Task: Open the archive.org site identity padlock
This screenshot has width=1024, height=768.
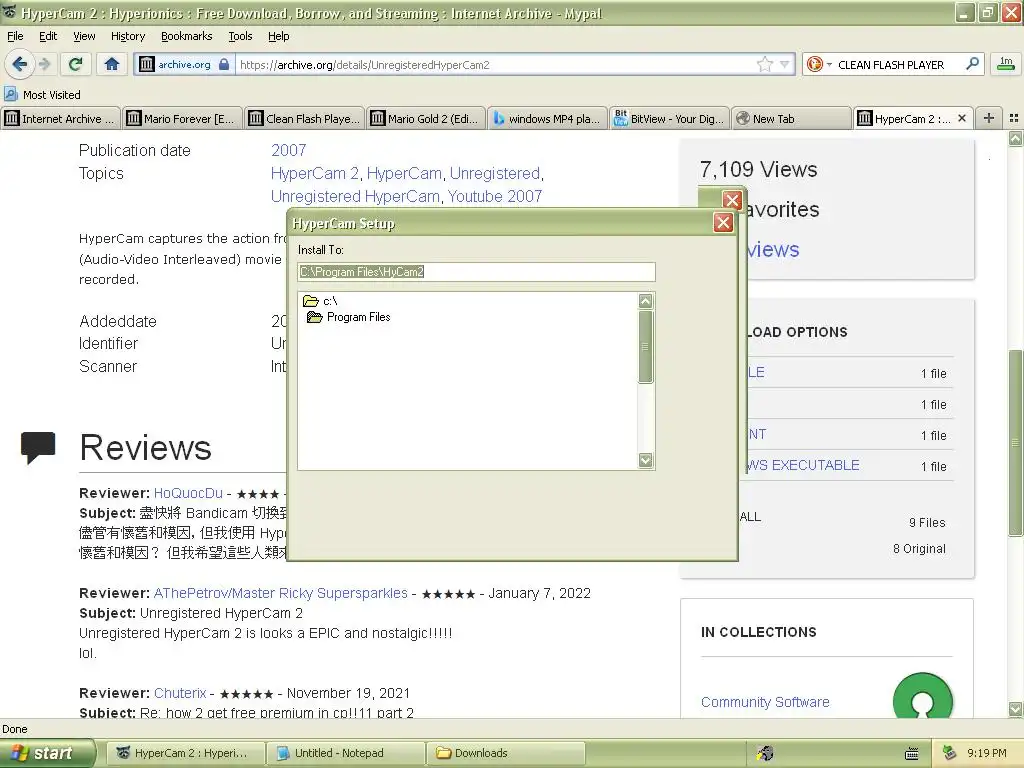Action: [224, 64]
